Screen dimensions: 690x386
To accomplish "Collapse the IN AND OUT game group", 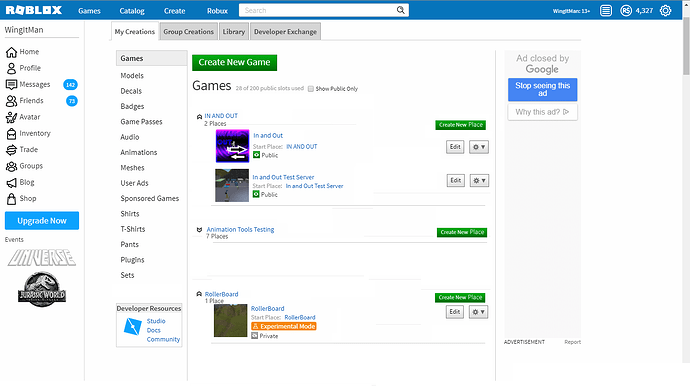I will [199, 117].
